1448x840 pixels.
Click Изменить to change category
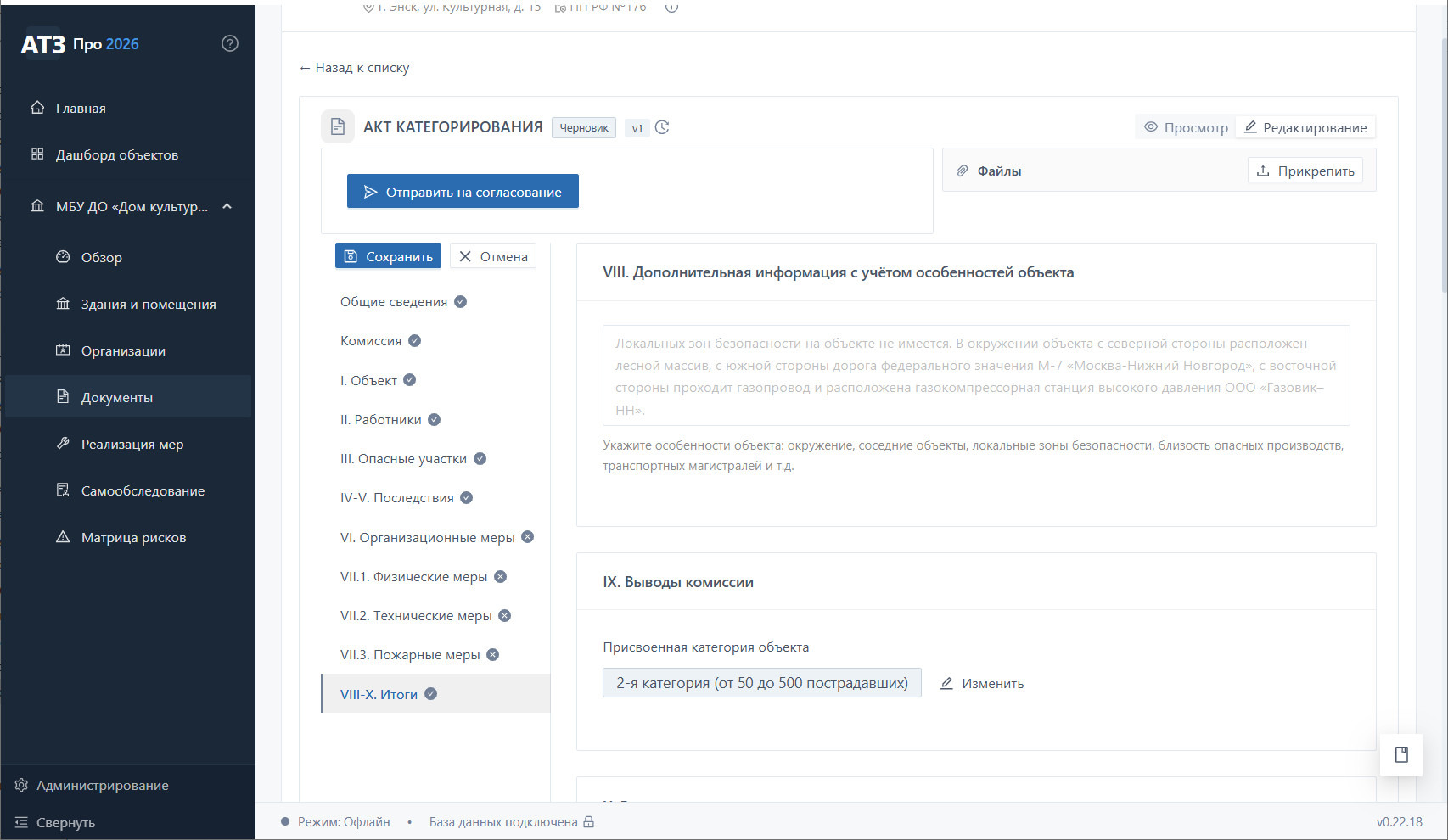coord(982,683)
